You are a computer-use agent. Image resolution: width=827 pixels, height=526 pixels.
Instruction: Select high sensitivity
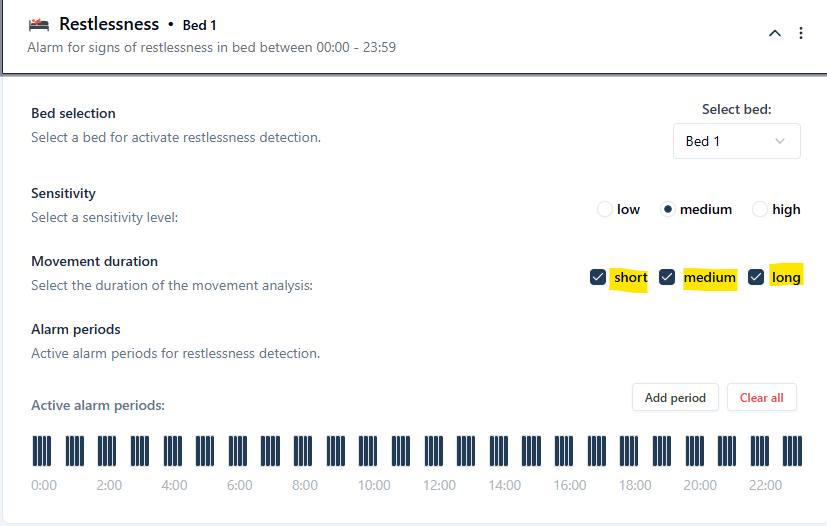760,209
